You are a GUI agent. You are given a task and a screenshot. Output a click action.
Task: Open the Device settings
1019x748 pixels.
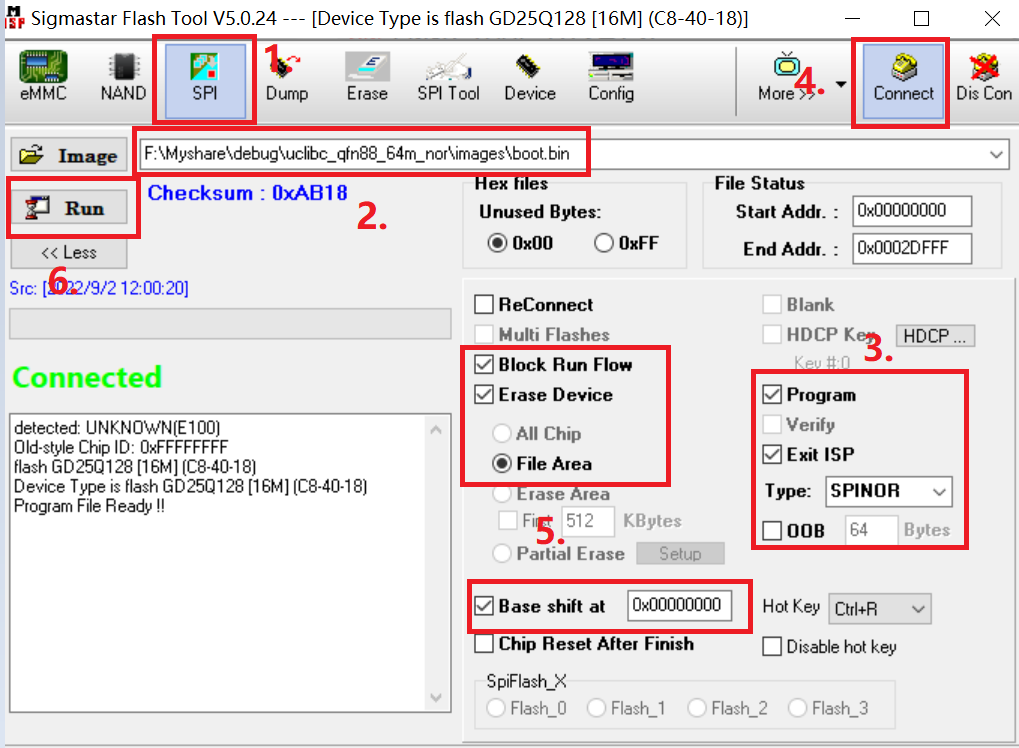pyautogui.click(x=530, y=77)
